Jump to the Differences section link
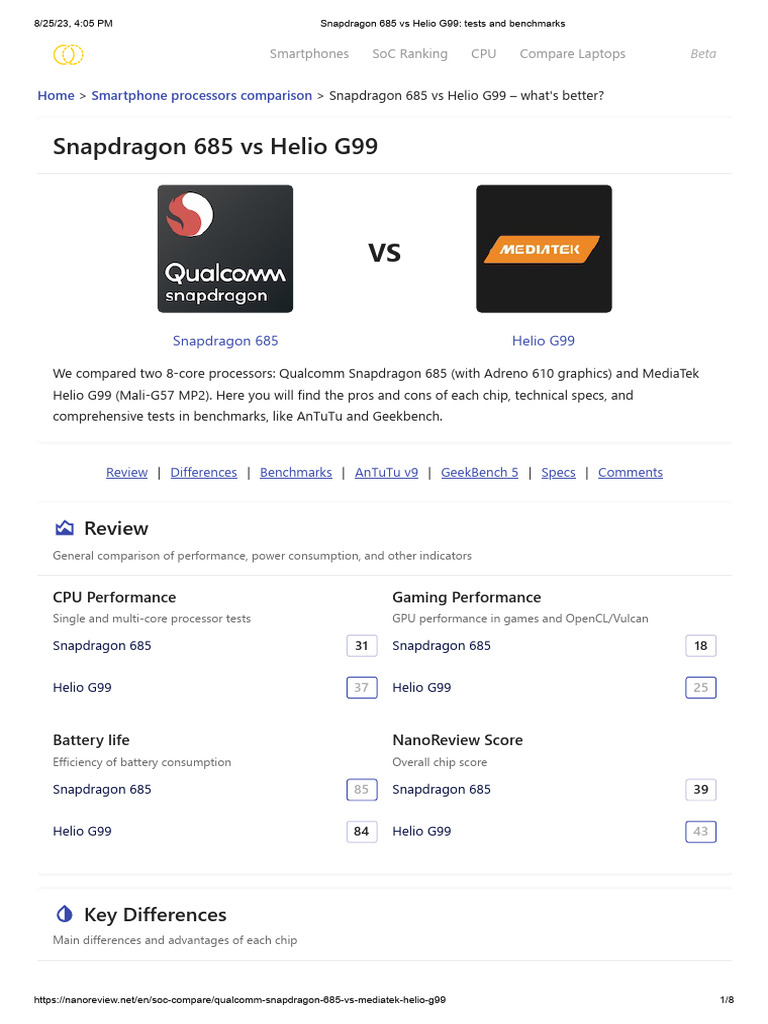 (x=204, y=473)
